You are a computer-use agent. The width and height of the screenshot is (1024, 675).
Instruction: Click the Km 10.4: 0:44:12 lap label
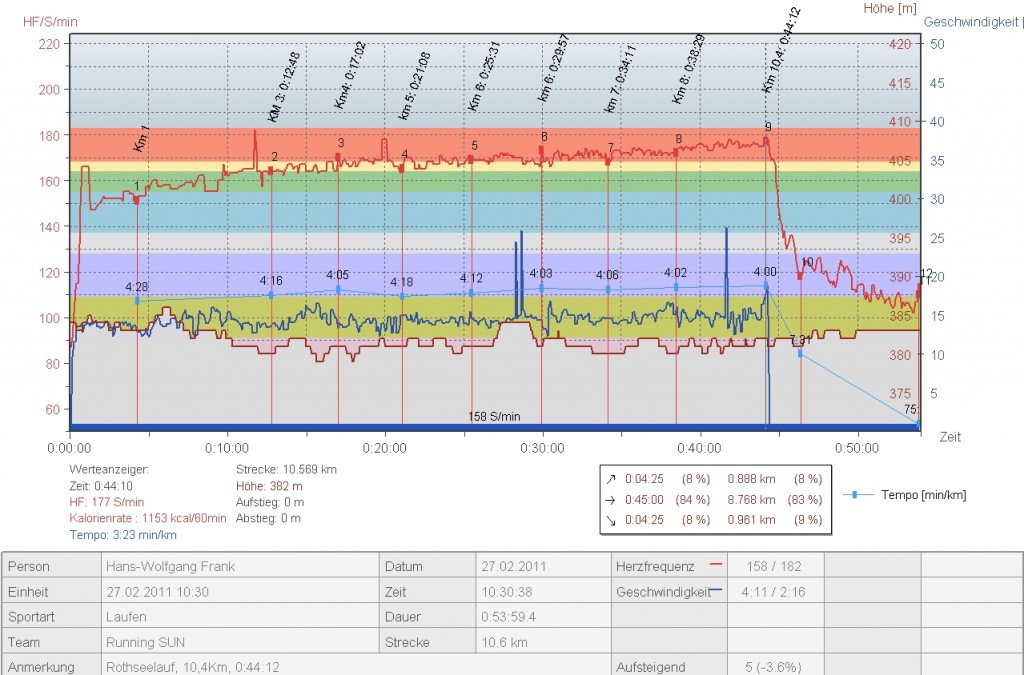click(x=782, y=50)
